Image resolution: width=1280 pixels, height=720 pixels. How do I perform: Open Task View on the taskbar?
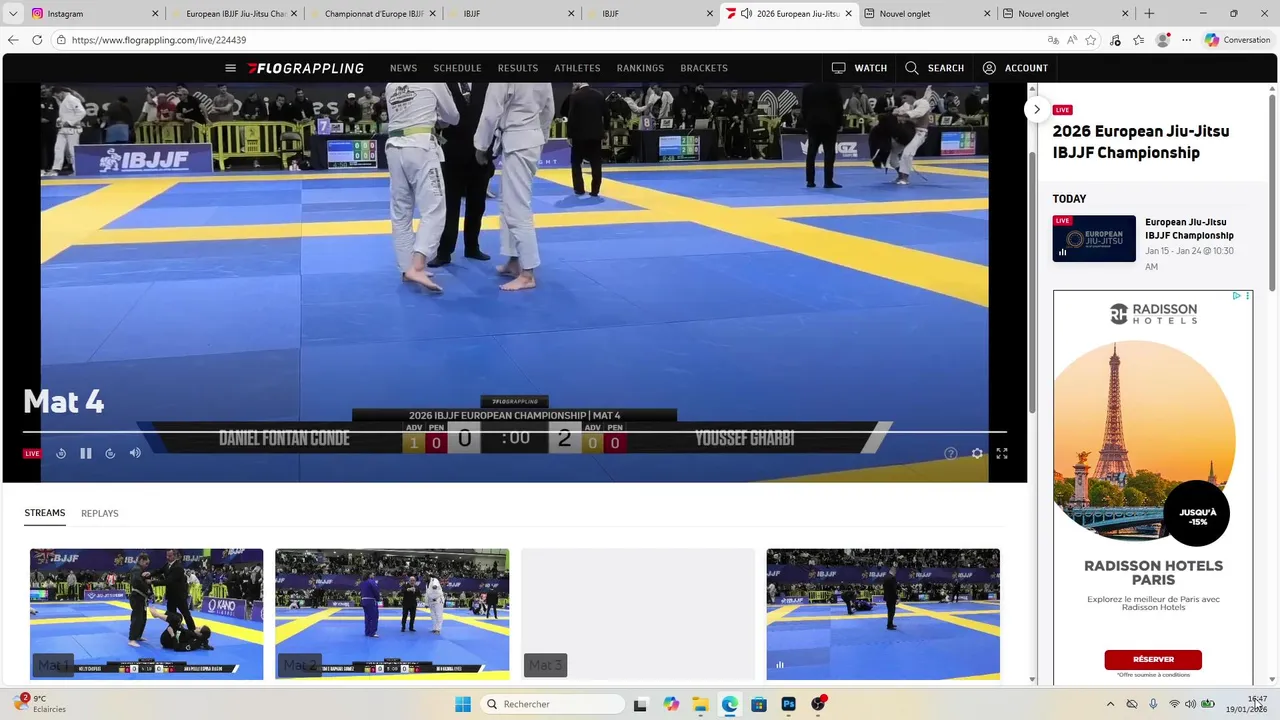tap(641, 704)
